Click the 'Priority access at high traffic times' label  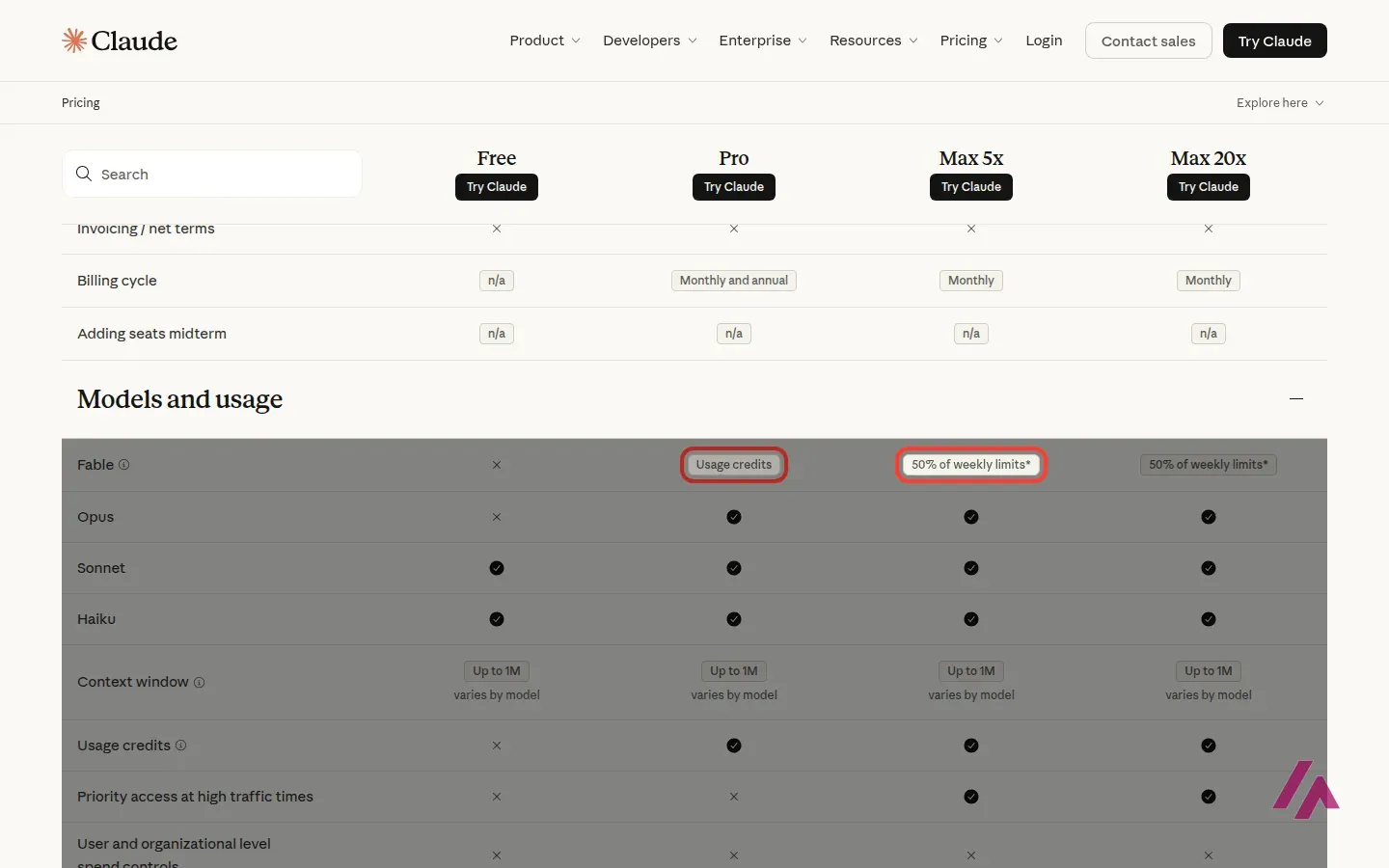195,797
